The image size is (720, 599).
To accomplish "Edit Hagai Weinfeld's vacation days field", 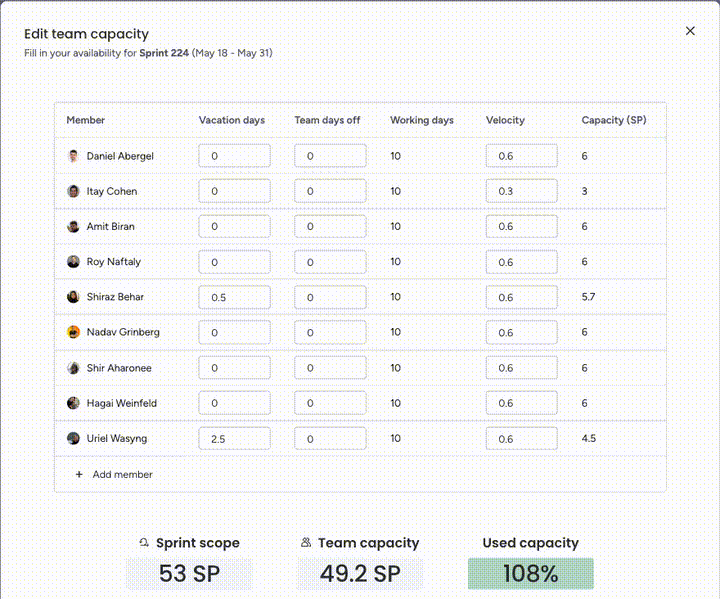I will (234, 403).
